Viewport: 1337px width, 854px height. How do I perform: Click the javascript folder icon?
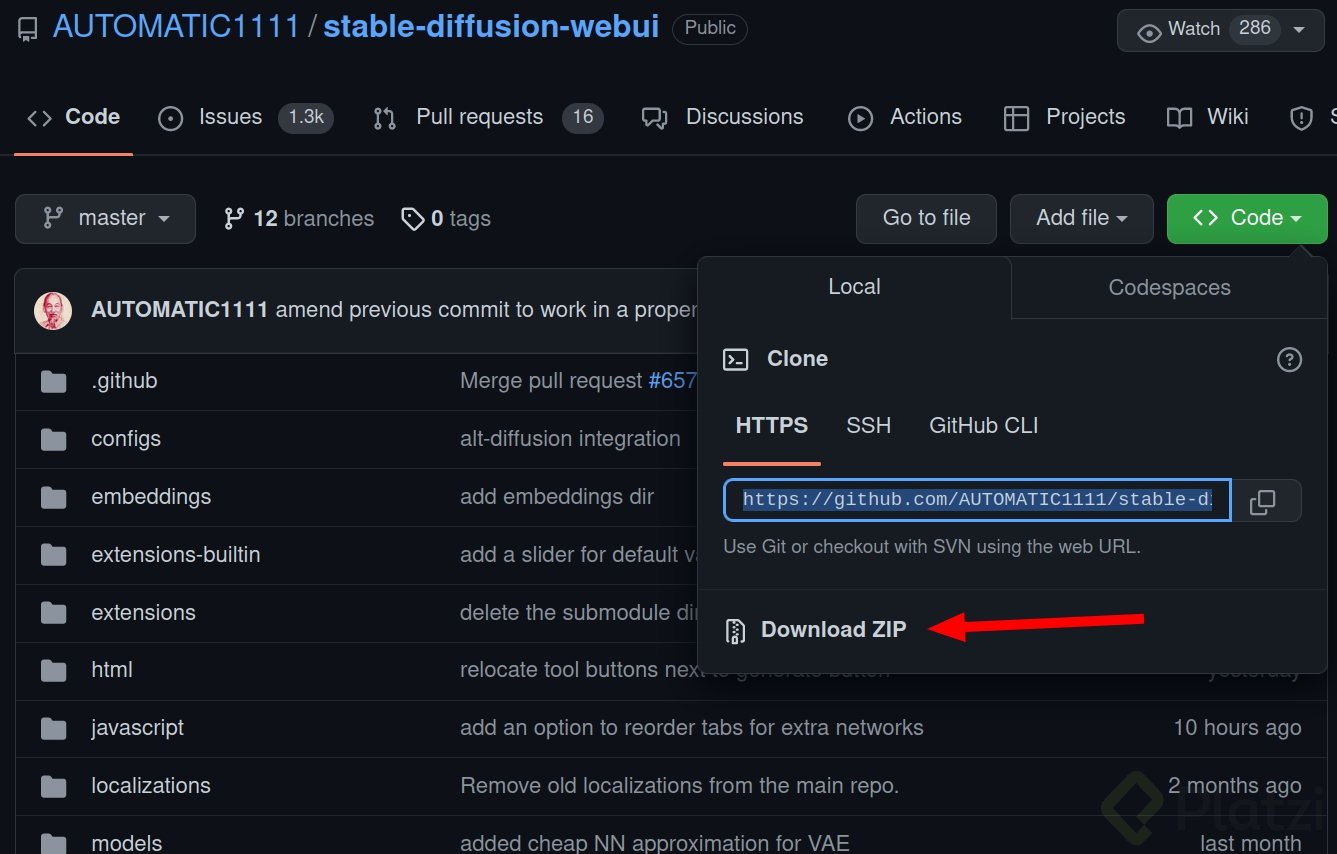pos(53,729)
